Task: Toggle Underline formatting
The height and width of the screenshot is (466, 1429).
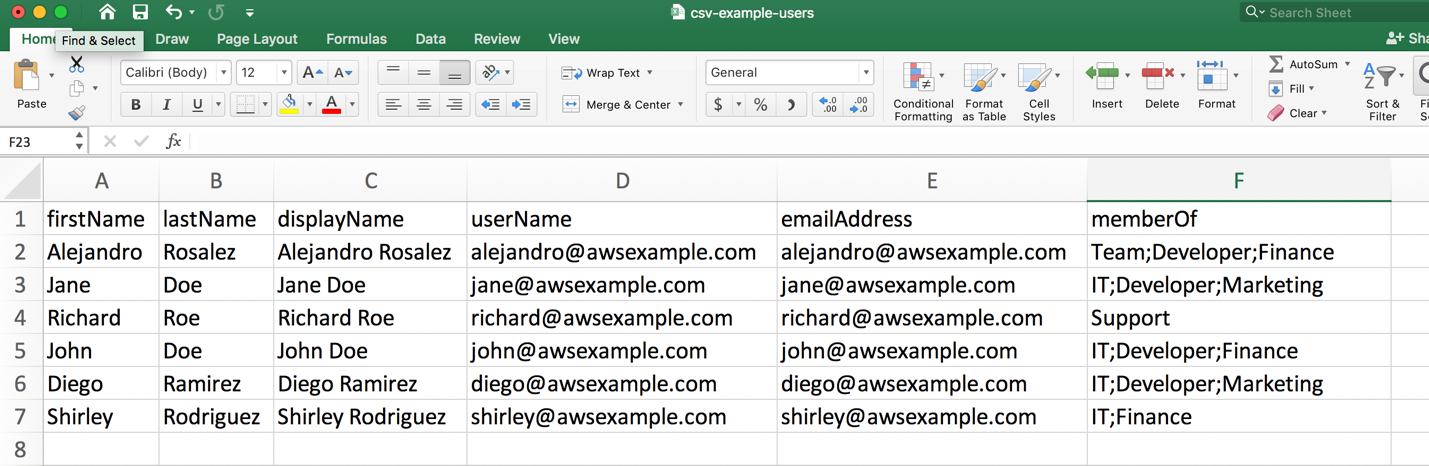Action: point(197,105)
